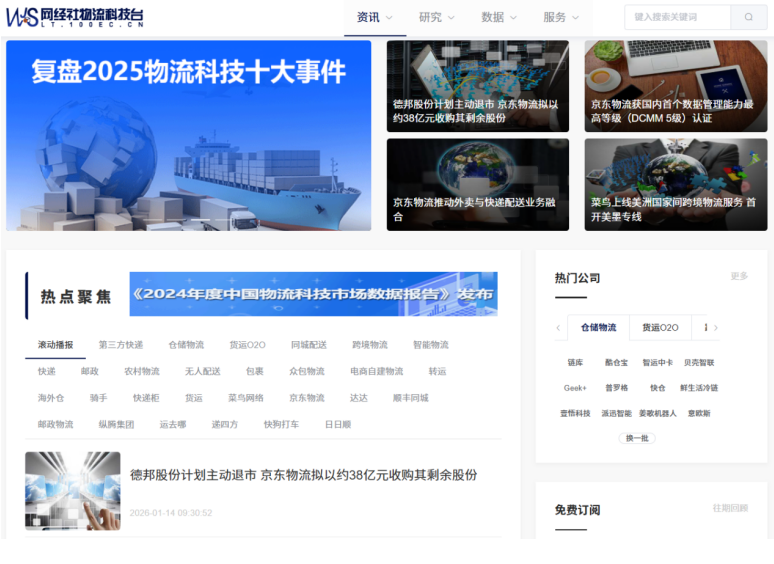
Task: Click the Geek+ company link
Action: [575, 388]
